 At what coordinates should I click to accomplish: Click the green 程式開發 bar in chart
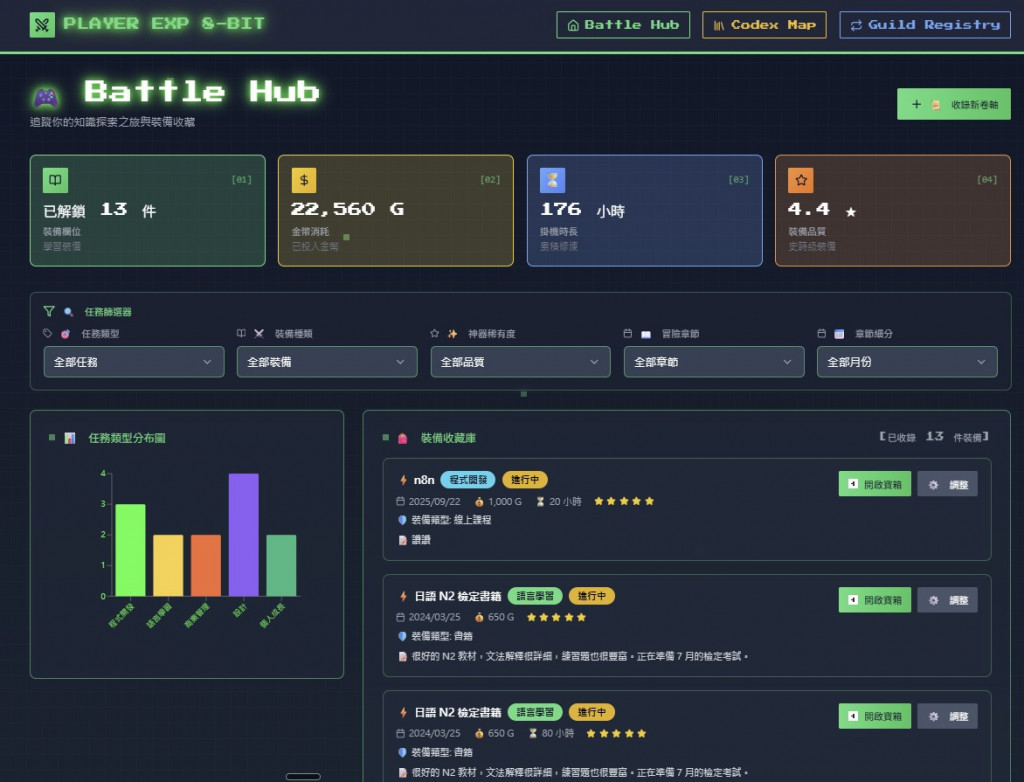coord(131,550)
